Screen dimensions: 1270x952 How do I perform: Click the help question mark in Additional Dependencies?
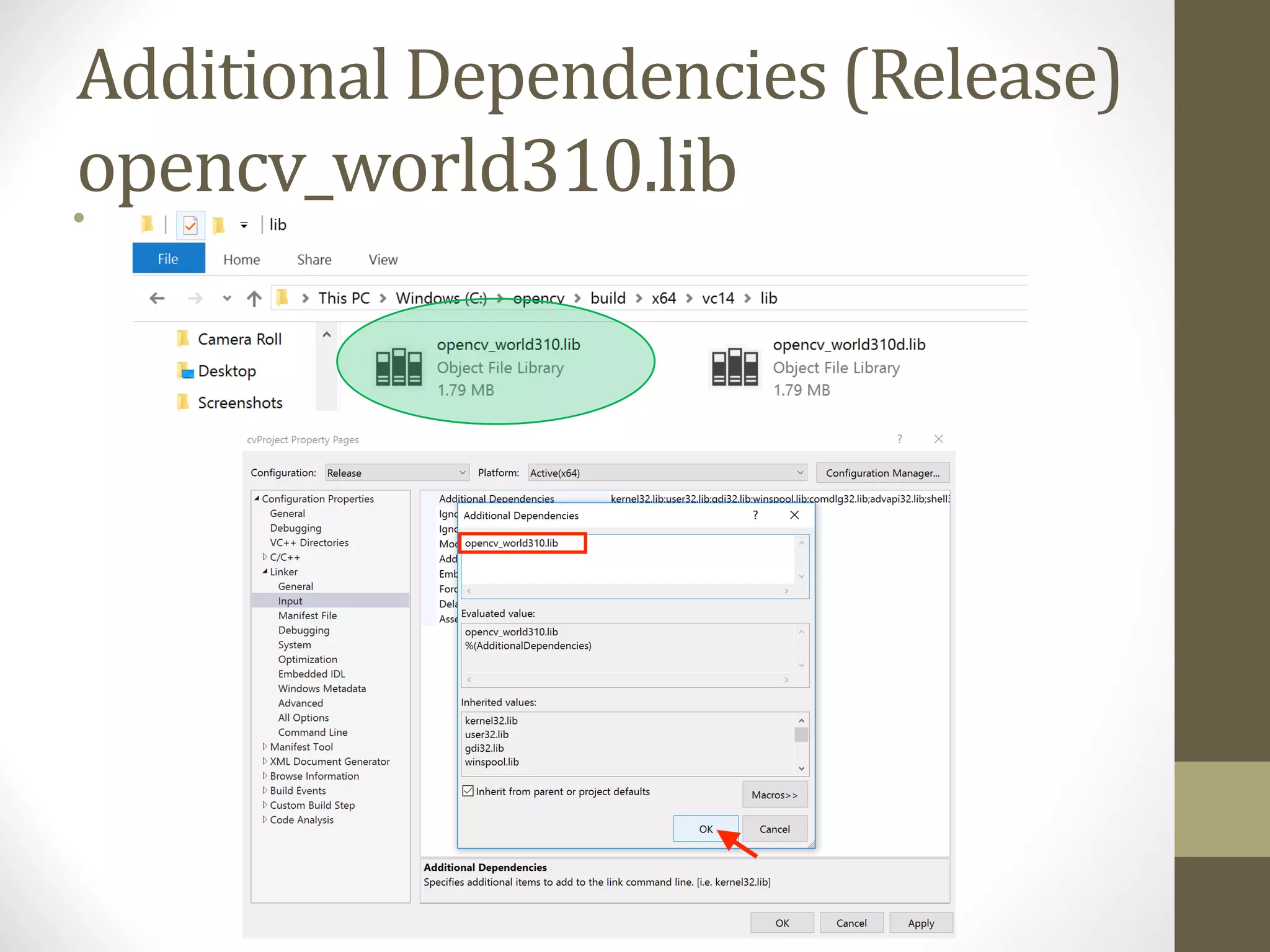point(755,515)
